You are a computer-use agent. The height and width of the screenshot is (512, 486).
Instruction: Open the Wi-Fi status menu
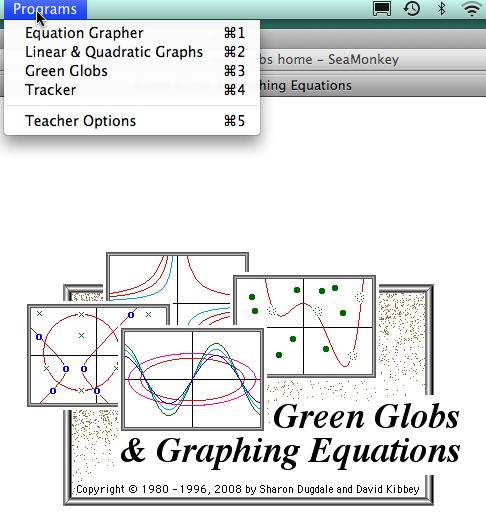pos(472,9)
